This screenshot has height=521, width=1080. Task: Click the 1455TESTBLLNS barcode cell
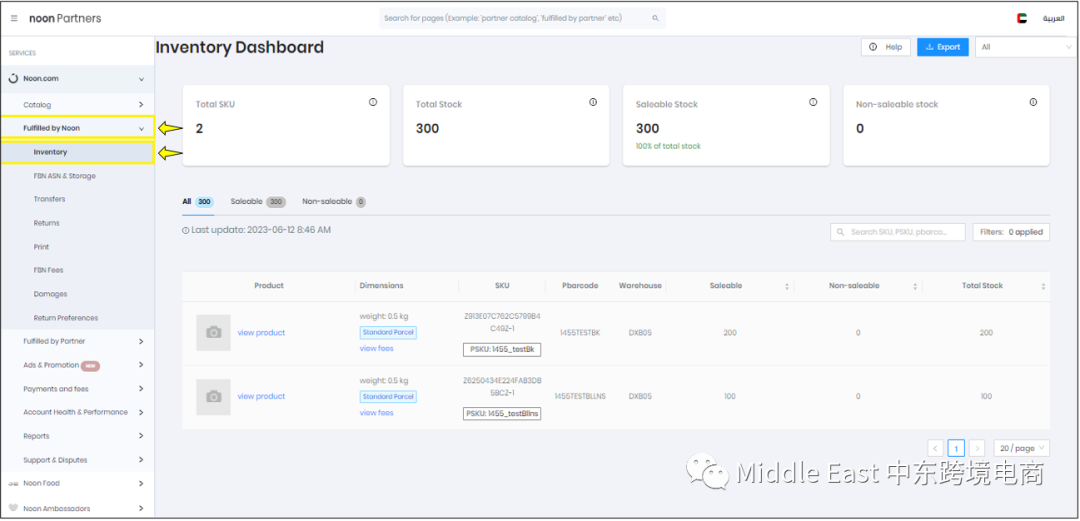coord(580,396)
